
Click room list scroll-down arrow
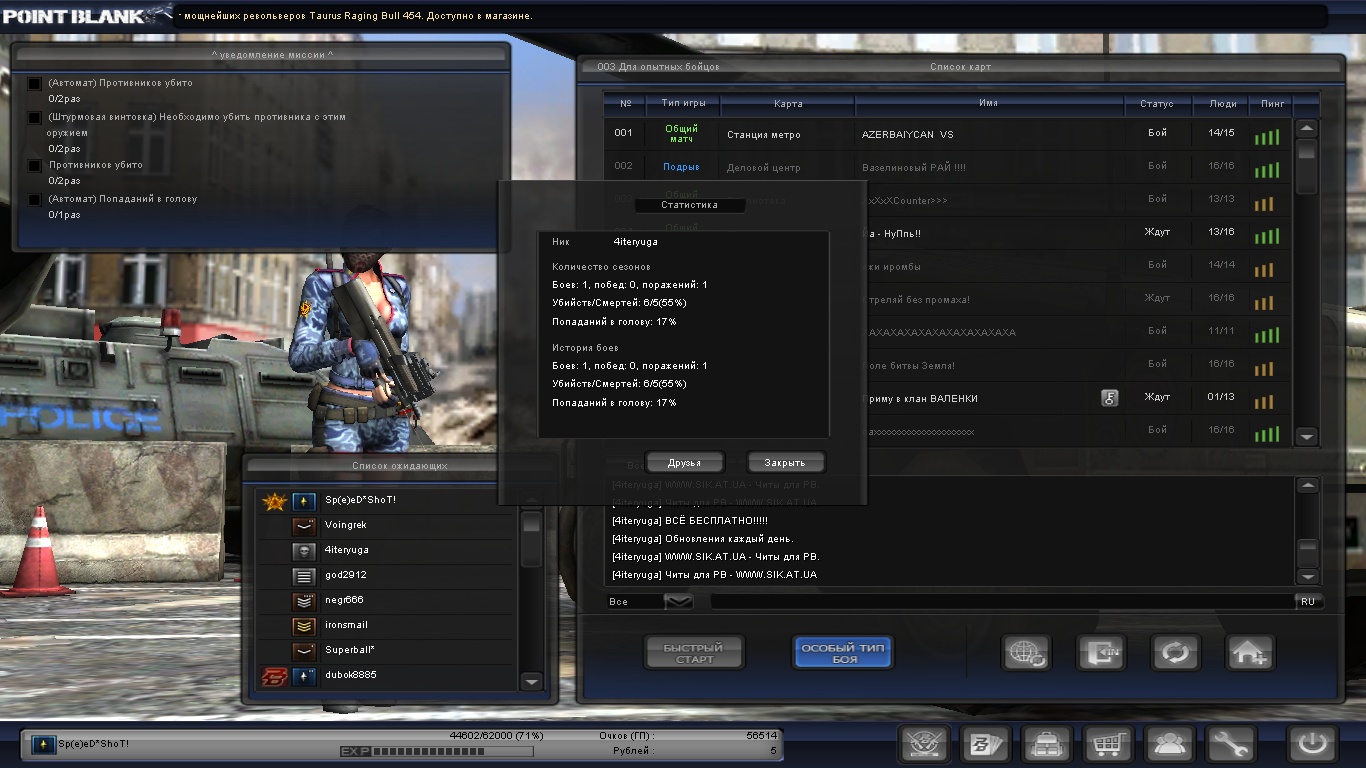click(1306, 436)
